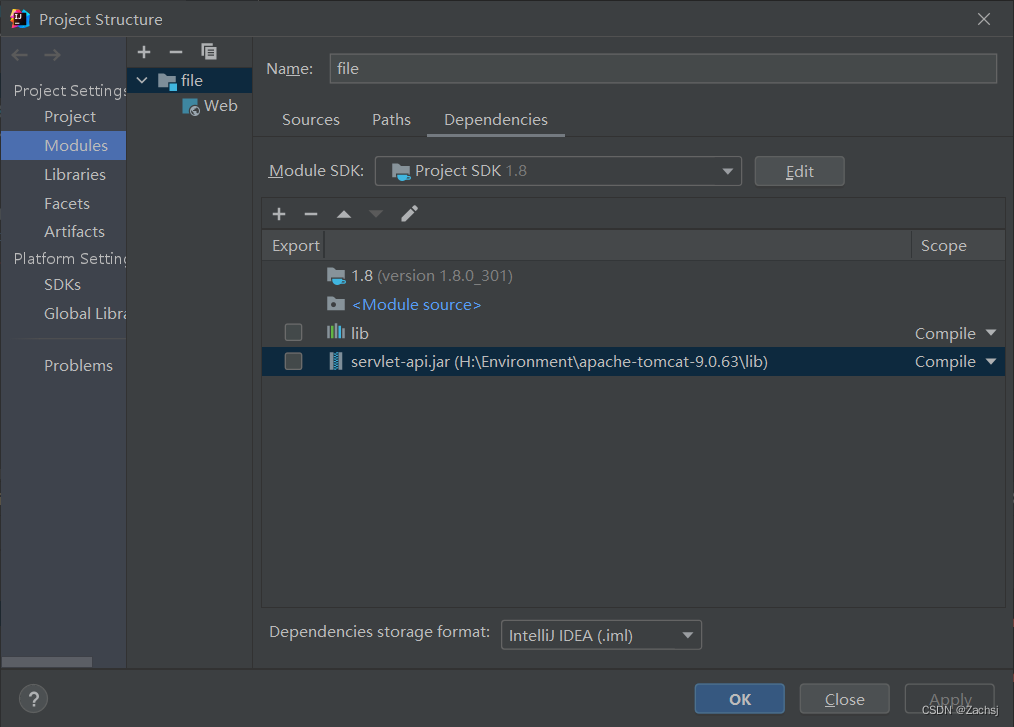Image resolution: width=1014 pixels, height=727 pixels.
Task: Copy the selected module
Action: click(209, 52)
